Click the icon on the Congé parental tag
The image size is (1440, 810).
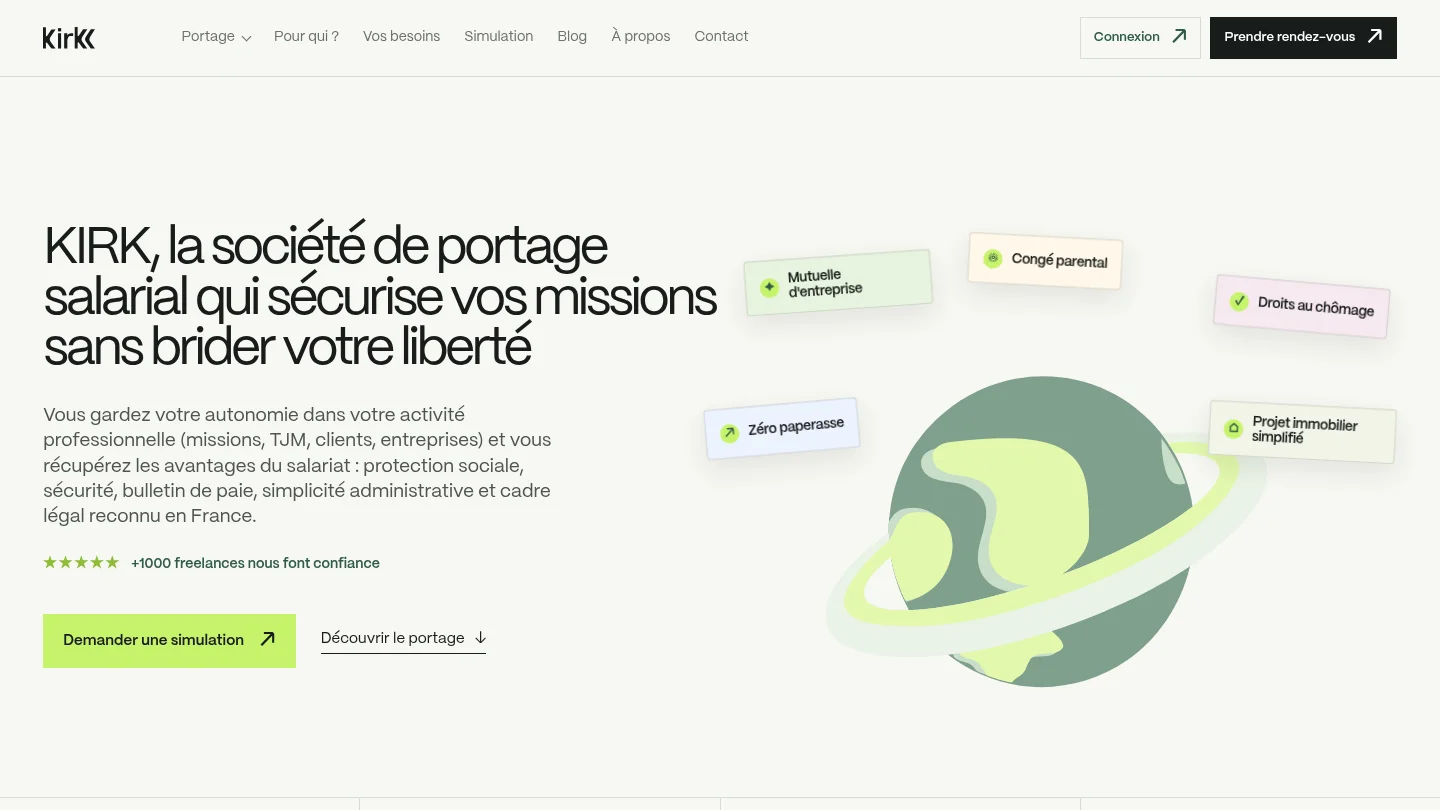[992, 258]
